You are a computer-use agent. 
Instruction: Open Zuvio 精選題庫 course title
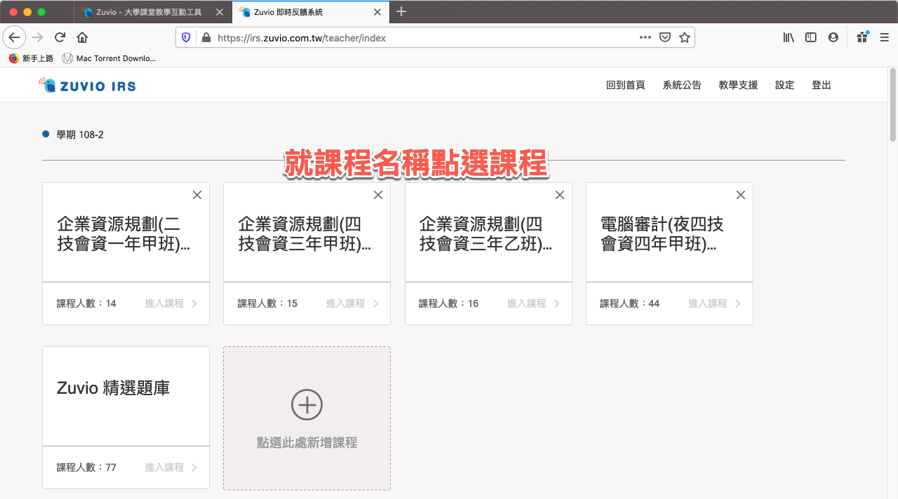point(113,388)
